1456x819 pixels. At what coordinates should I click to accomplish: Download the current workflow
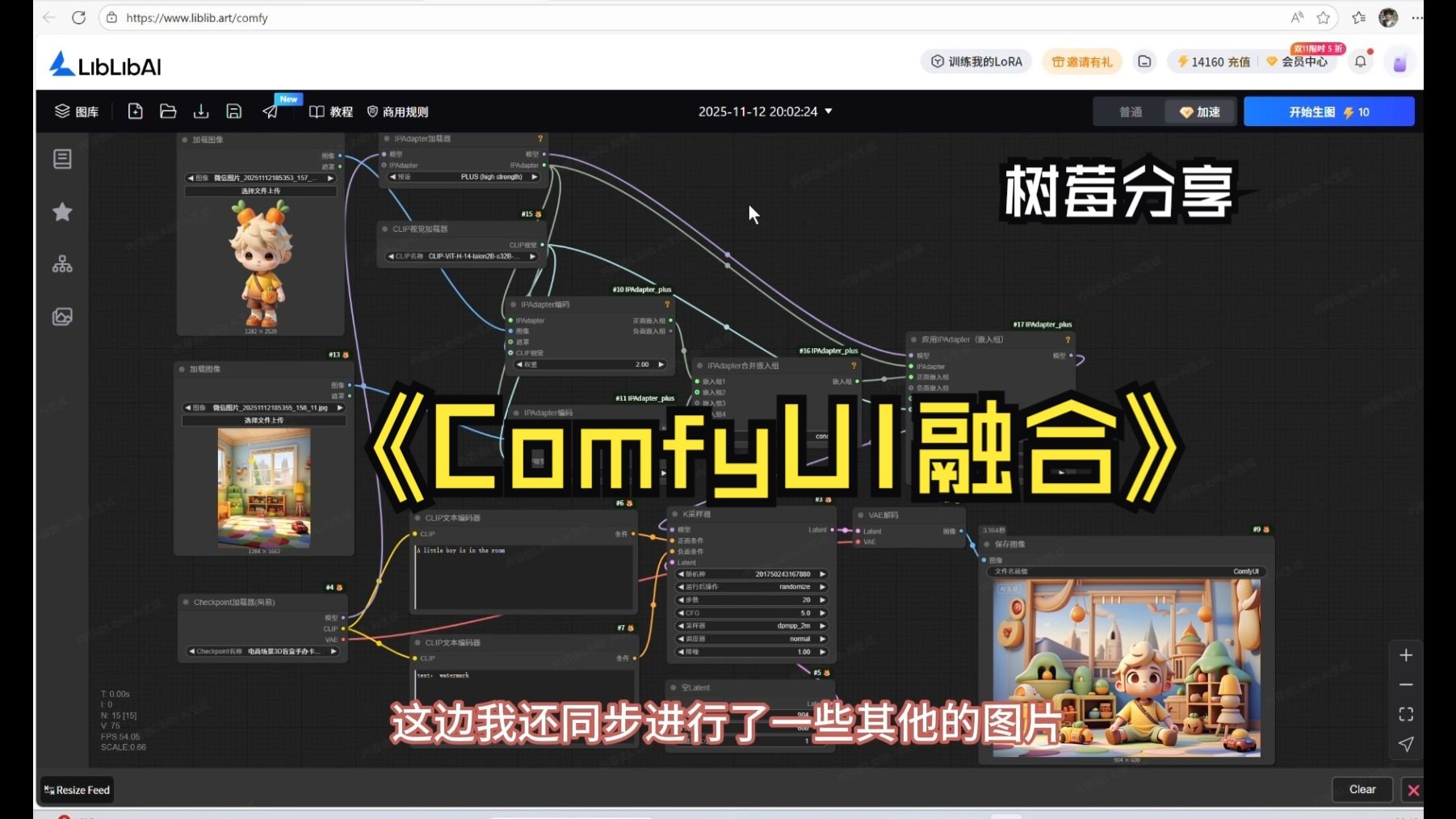click(x=201, y=111)
